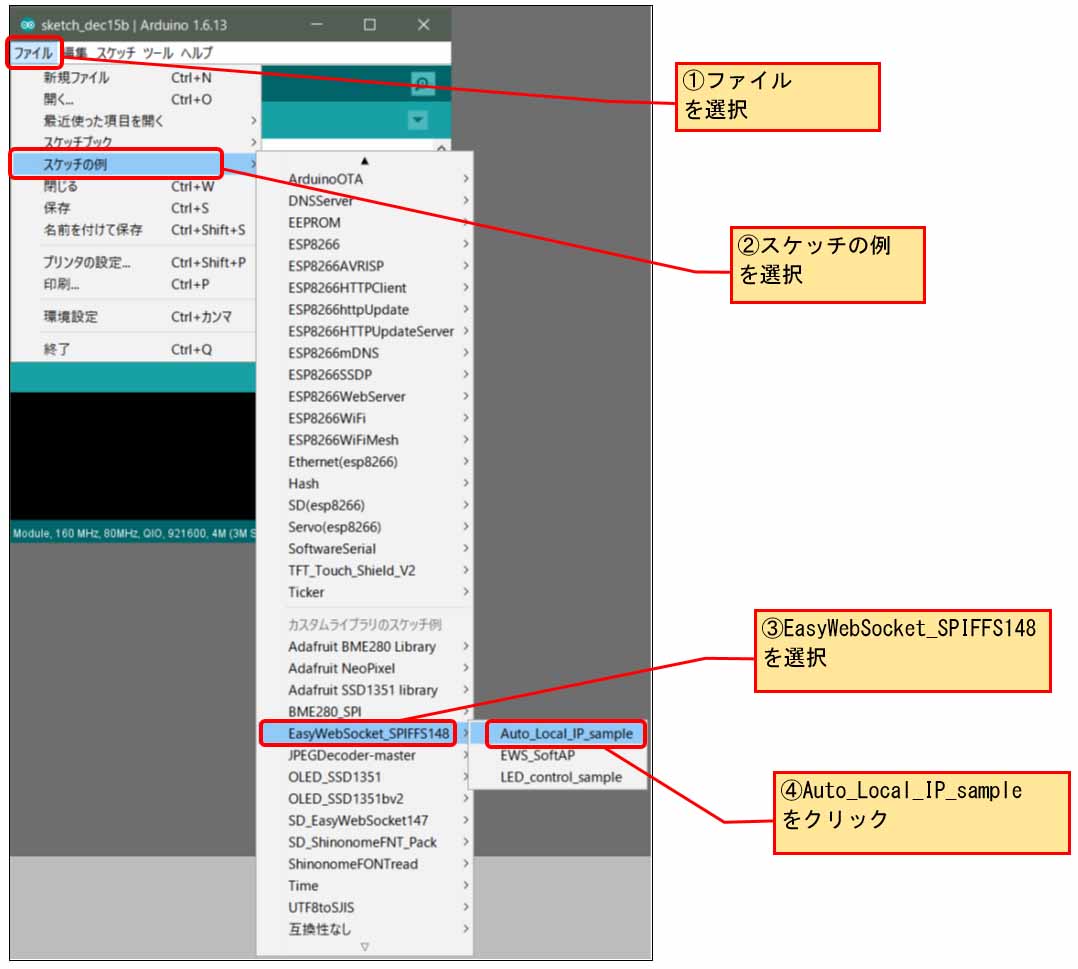Open the ヘルプ menu
Image resolution: width=1078 pixels, height=969 pixels.
click(197, 53)
